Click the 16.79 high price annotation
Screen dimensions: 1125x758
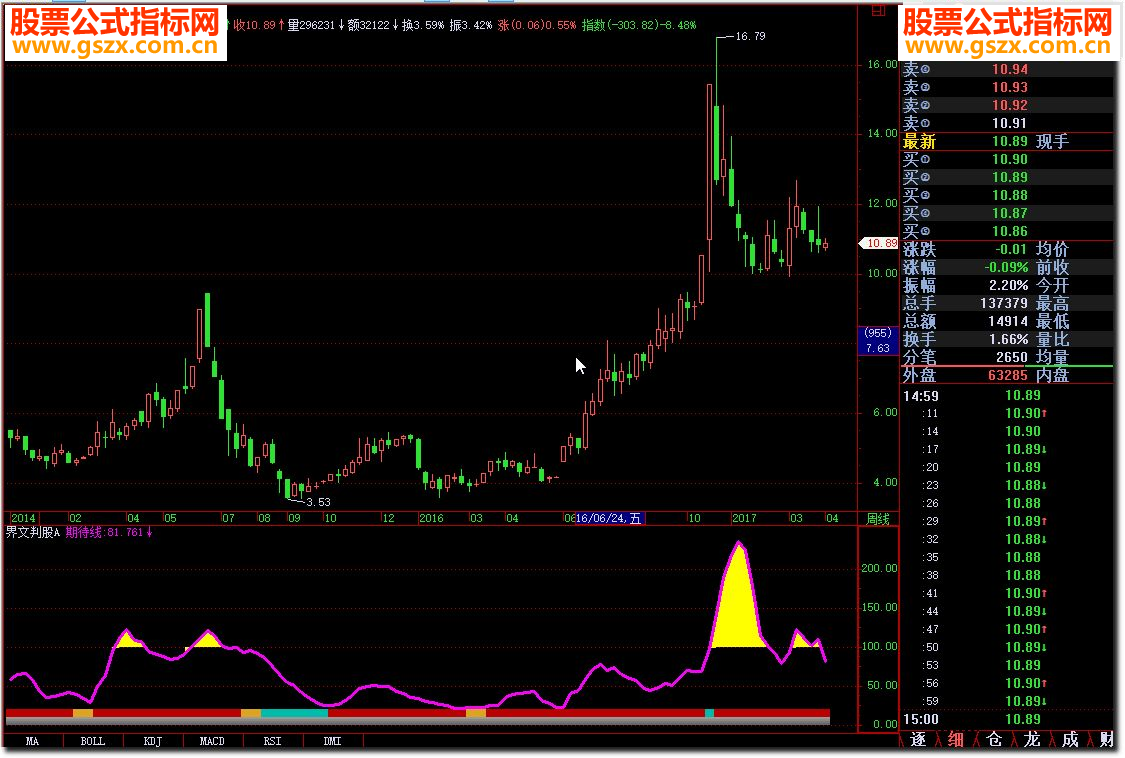tap(750, 36)
